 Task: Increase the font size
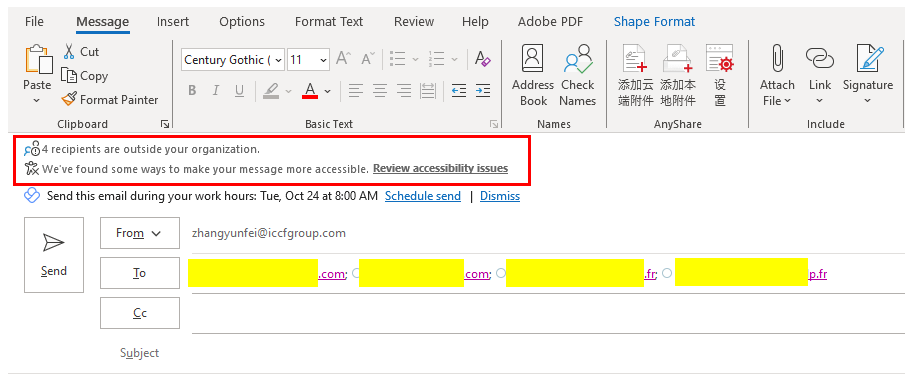[x=343, y=58]
